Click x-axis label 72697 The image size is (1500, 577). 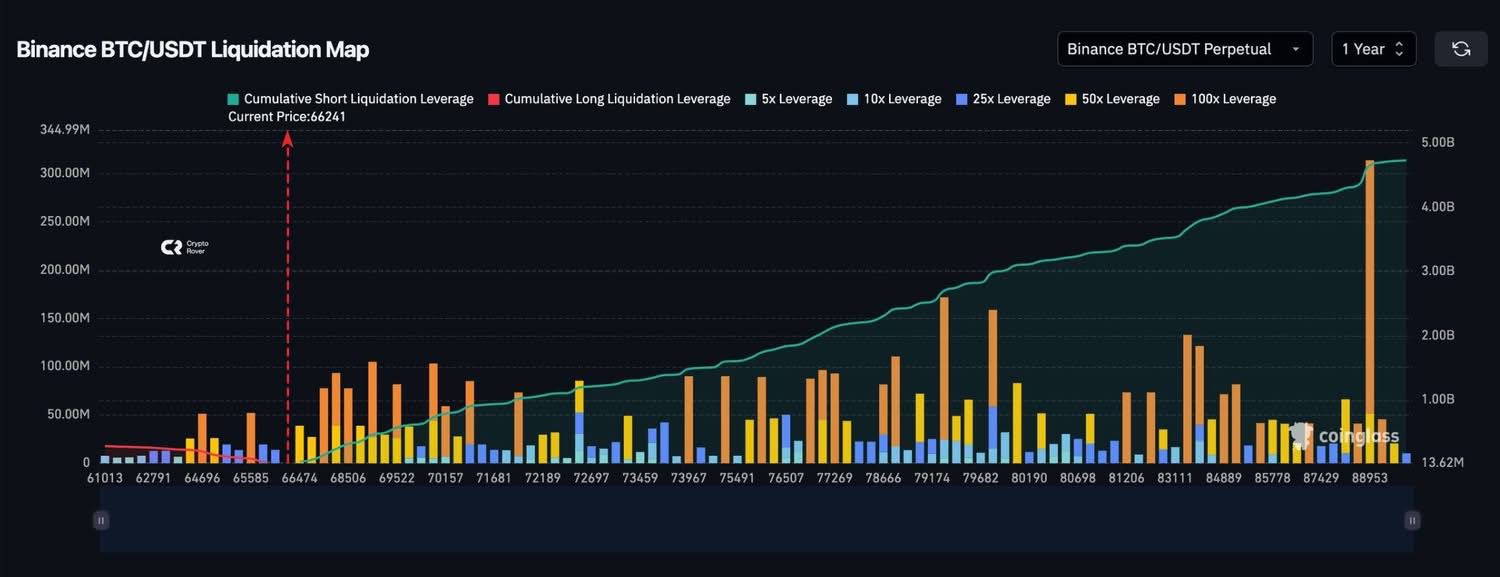(592, 478)
